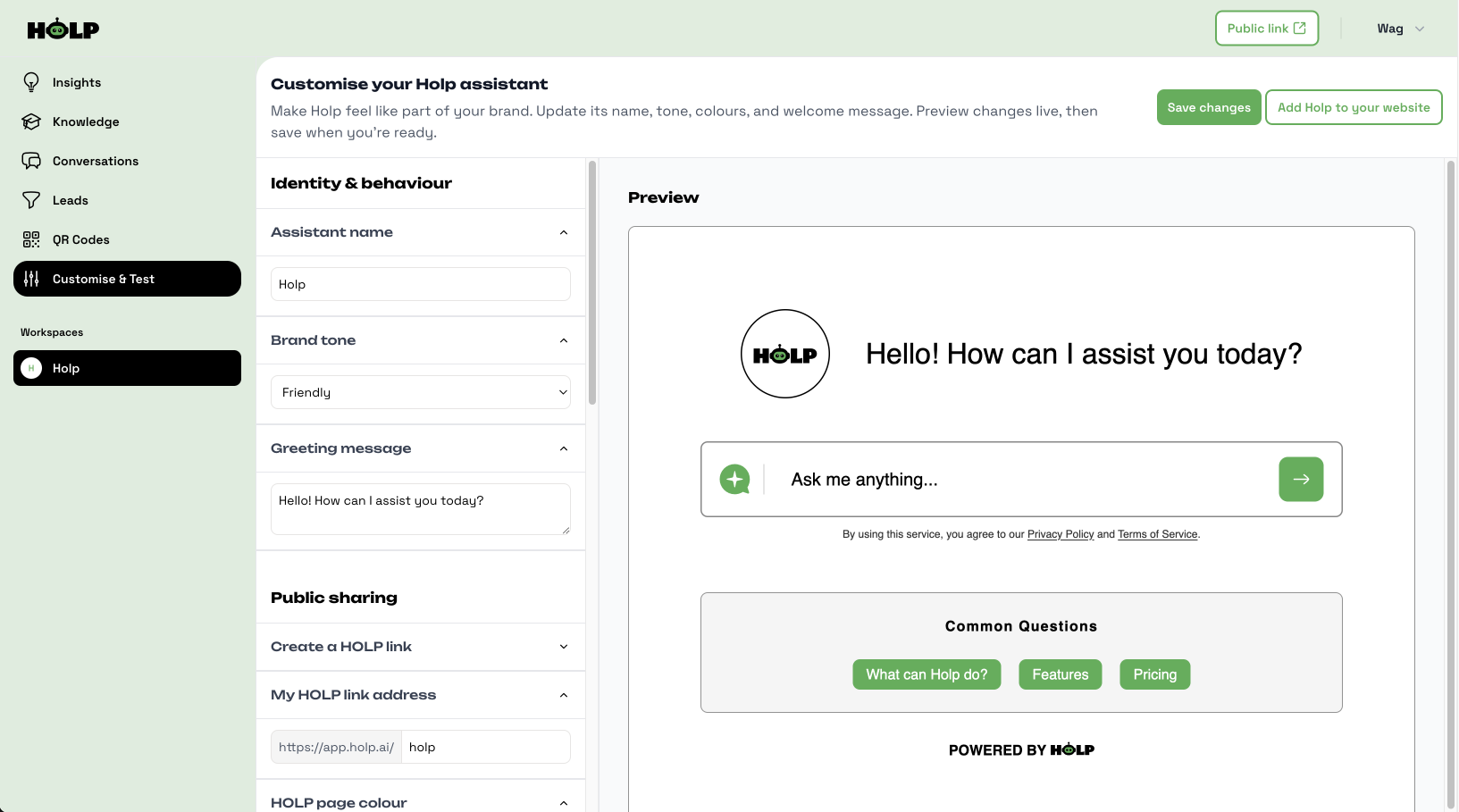Click the Customise & Test sliders icon
The width and height of the screenshot is (1459, 812).
pyautogui.click(x=31, y=279)
